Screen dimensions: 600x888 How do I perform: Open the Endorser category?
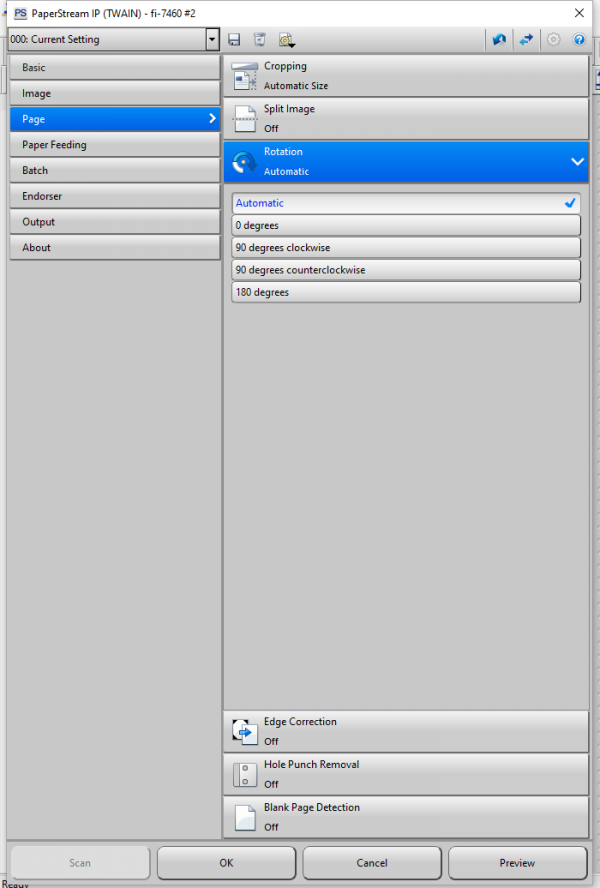[x=114, y=196]
